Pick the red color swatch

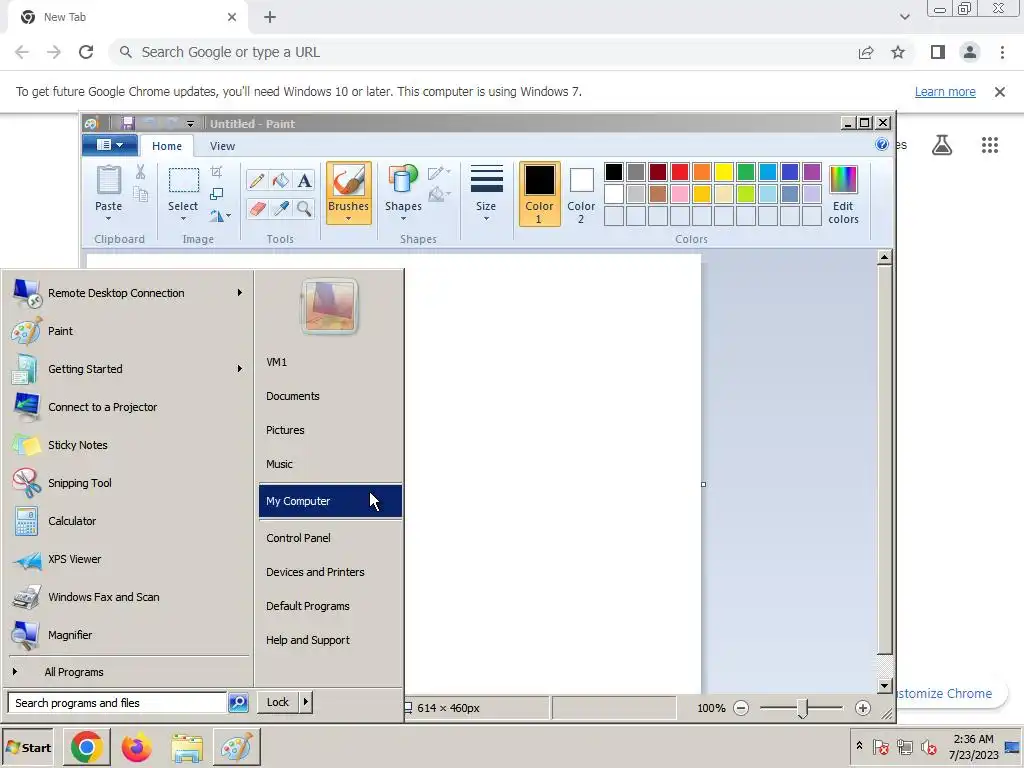pos(680,172)
